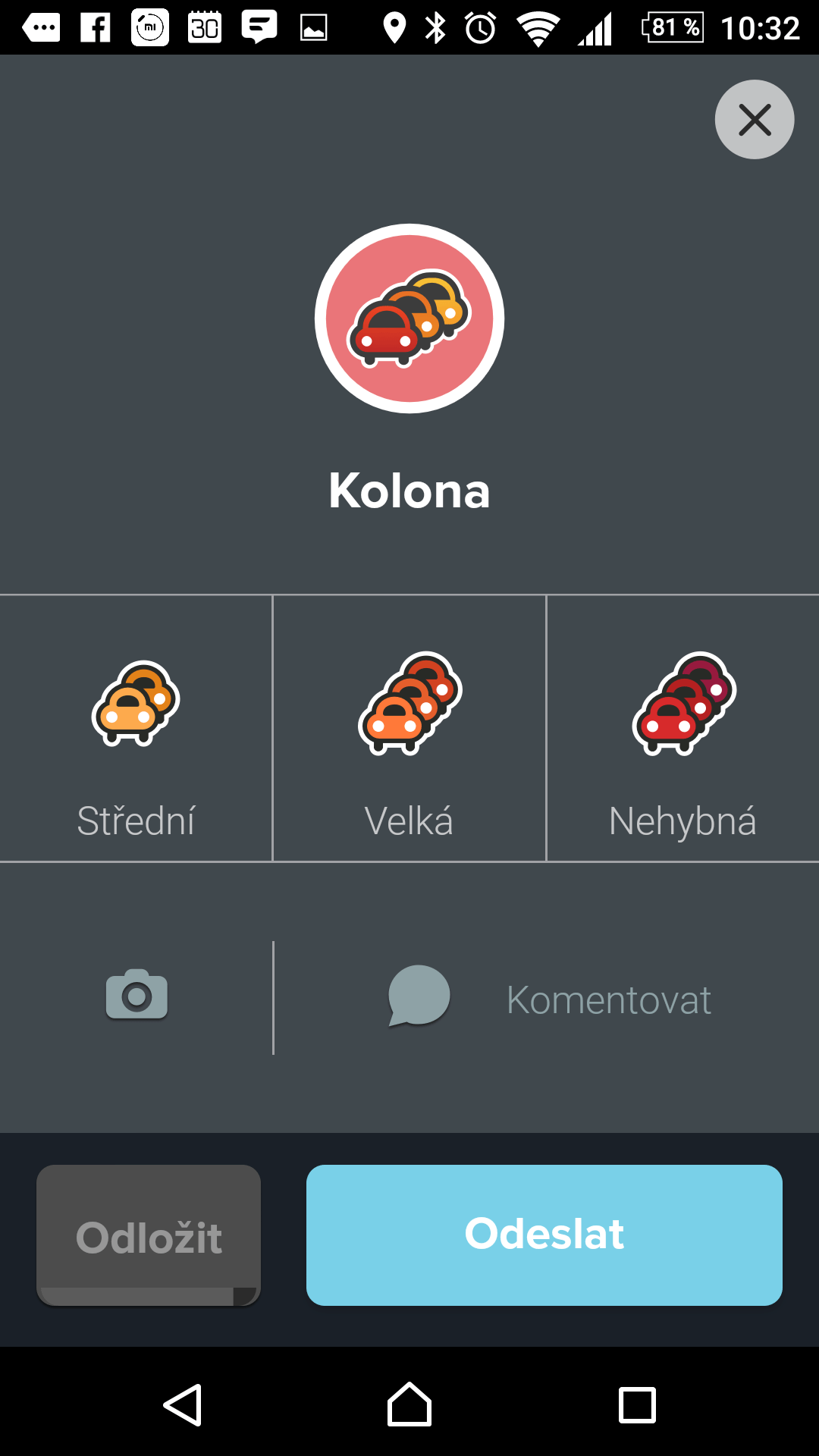This screenshot has width=819, height=1456.
Task: Show recent apps with square button
Action: point(637,1405)
